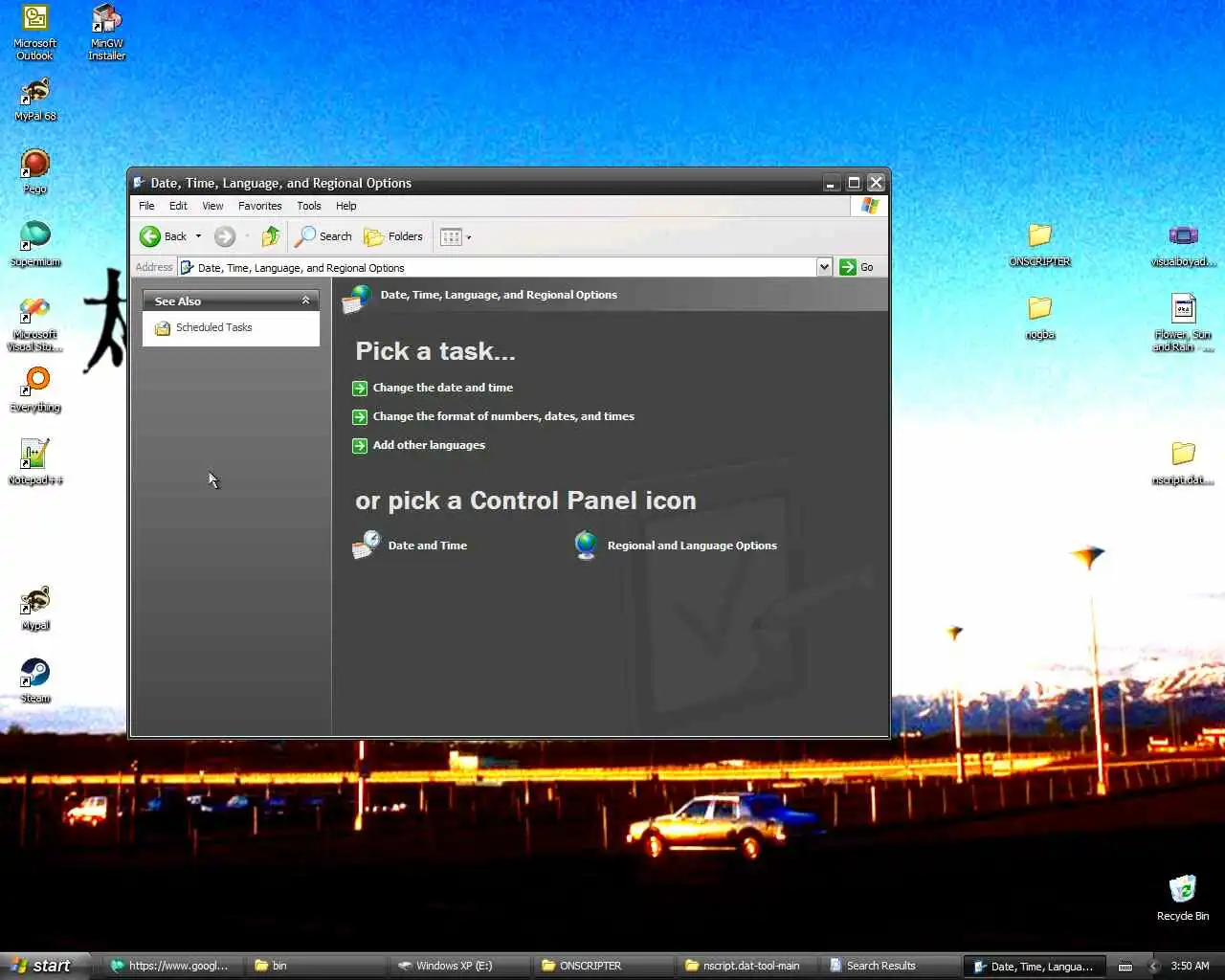Open nogba folder on desktop
This screenshot has height=980, width=1225.
[1040, 318]
